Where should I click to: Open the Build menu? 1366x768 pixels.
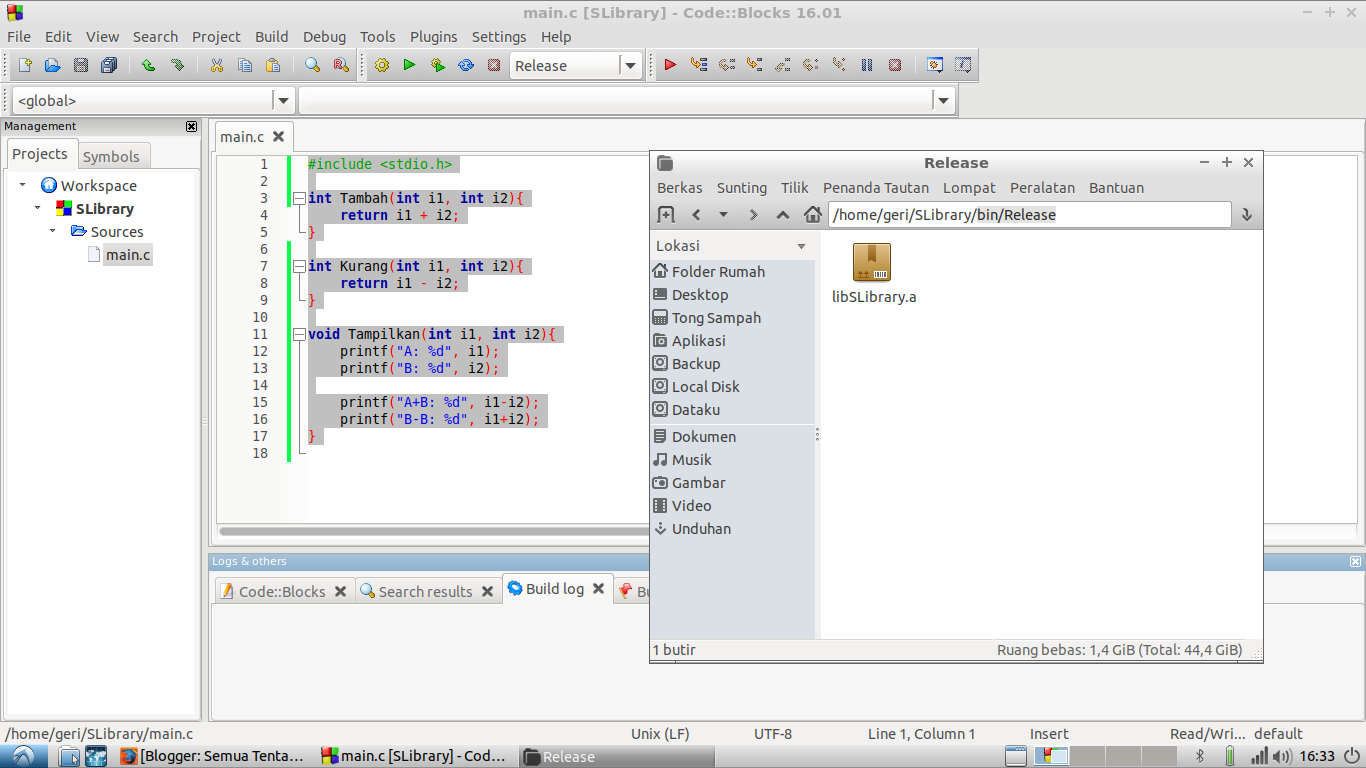coord(271,37)
